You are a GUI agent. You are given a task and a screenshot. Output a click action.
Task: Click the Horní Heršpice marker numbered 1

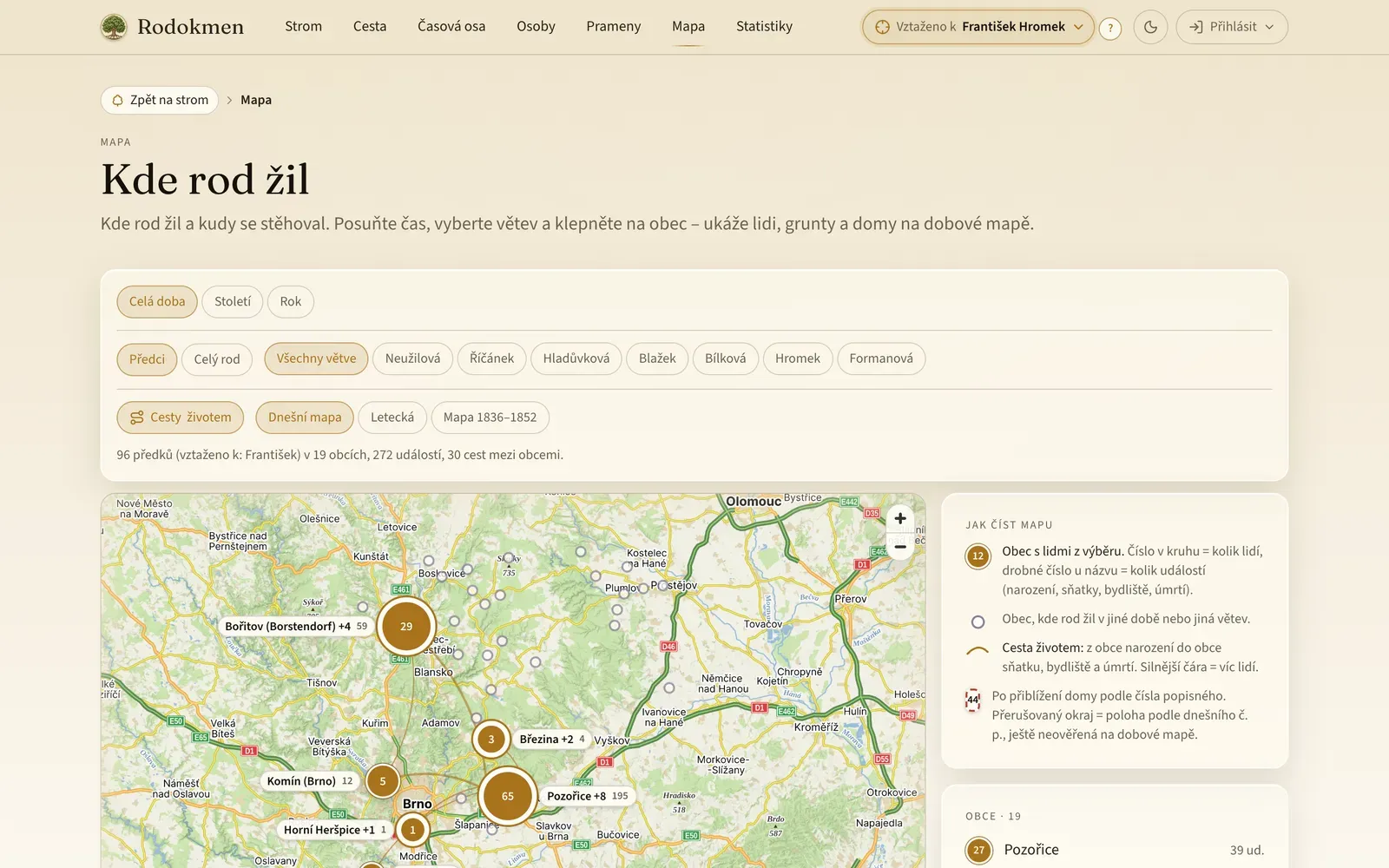coord(412,830)
